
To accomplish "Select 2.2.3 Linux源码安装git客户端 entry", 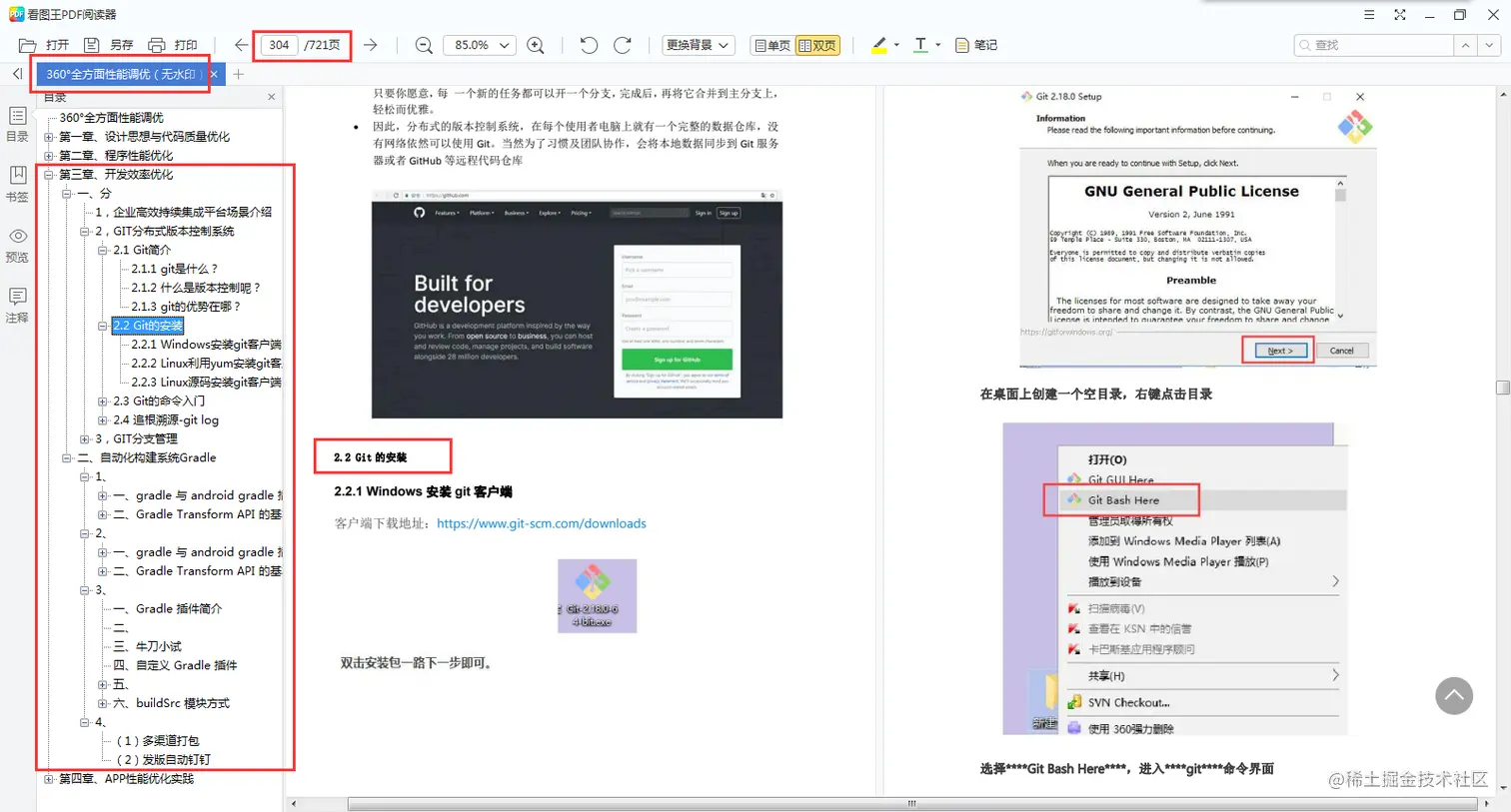I will tap(206, 383).
